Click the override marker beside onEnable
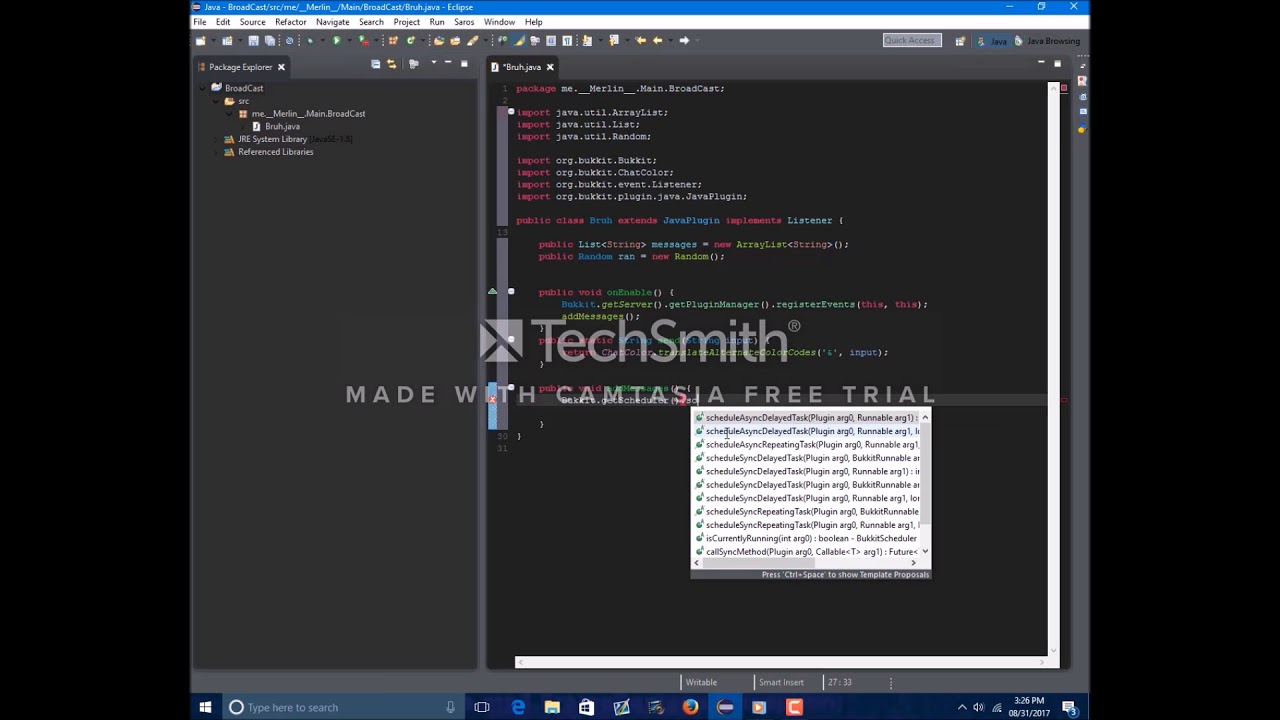Screen dimensions: 1280x720 (x=492, y=292)
